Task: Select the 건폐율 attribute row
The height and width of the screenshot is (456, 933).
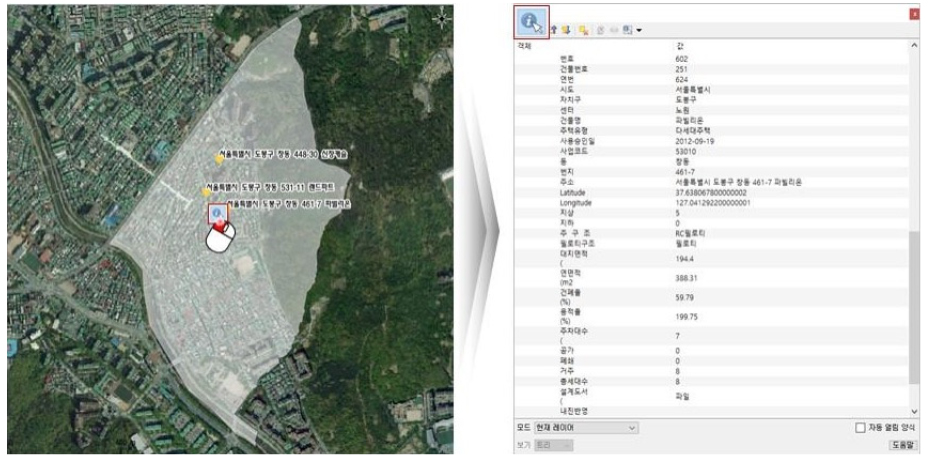Action: point(711,297)
